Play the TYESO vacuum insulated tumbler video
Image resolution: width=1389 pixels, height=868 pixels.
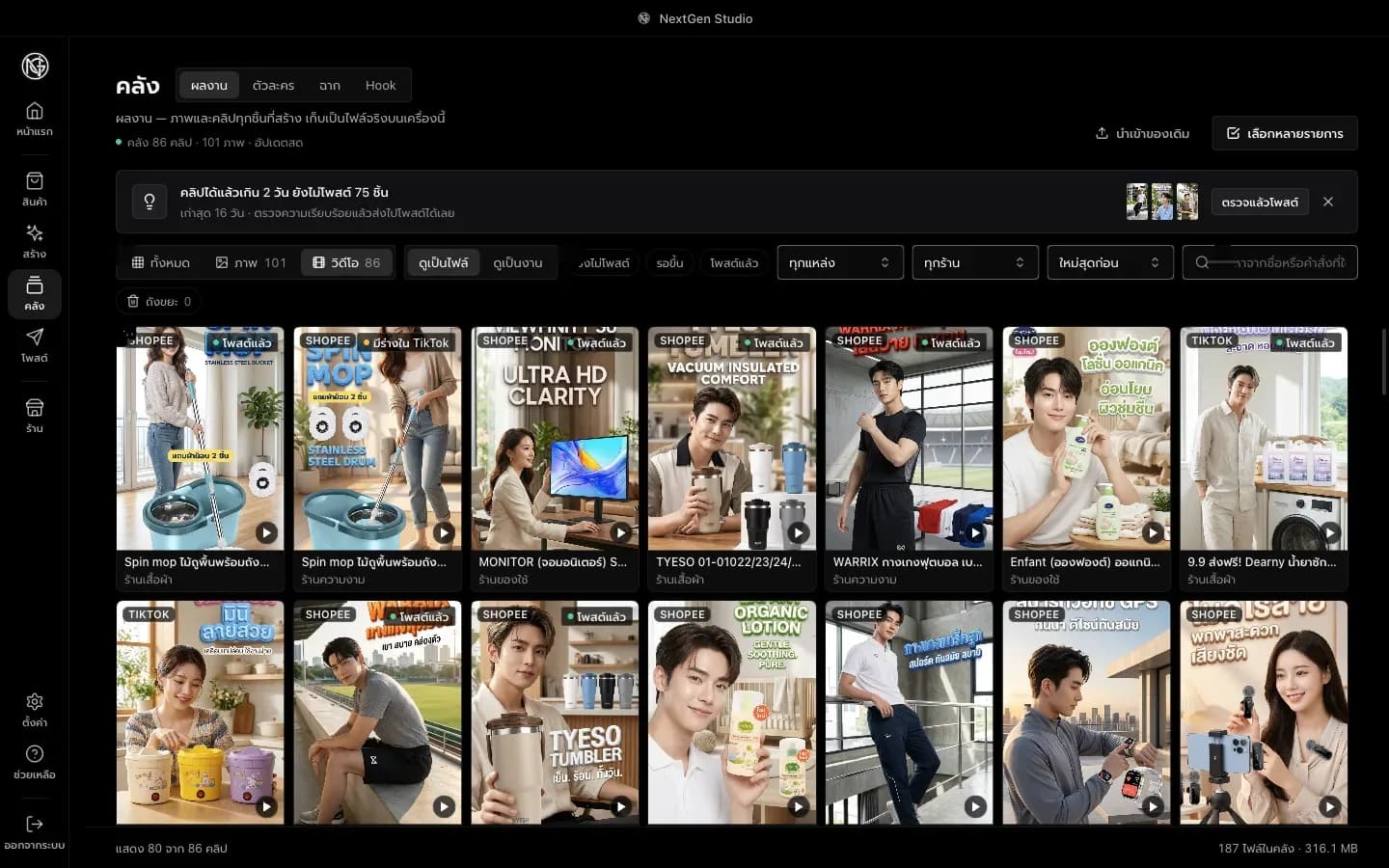click(798, 532)
